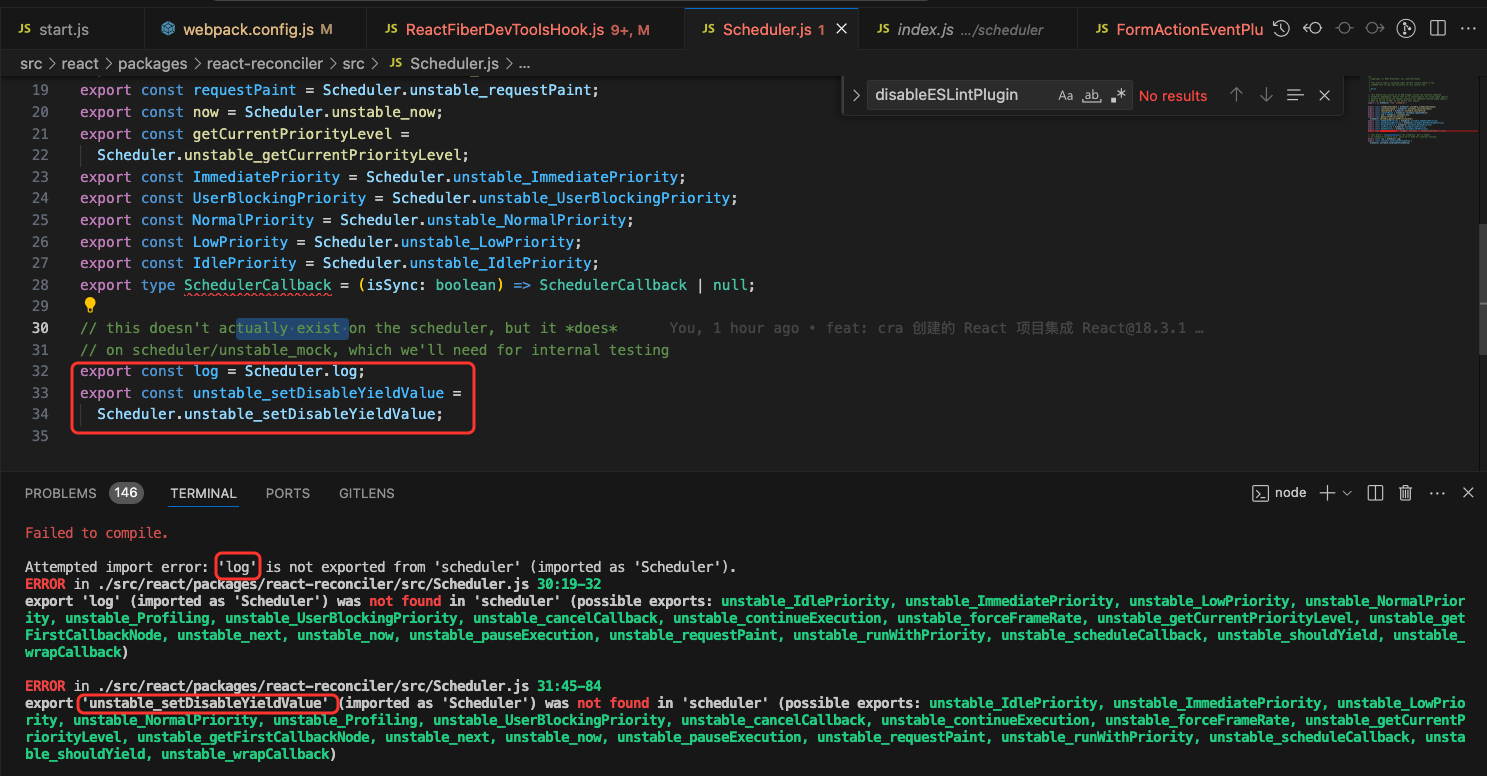Click line number 30 in the gutter
Viewport: 1487px width, 776px height.
click(40, 328)
